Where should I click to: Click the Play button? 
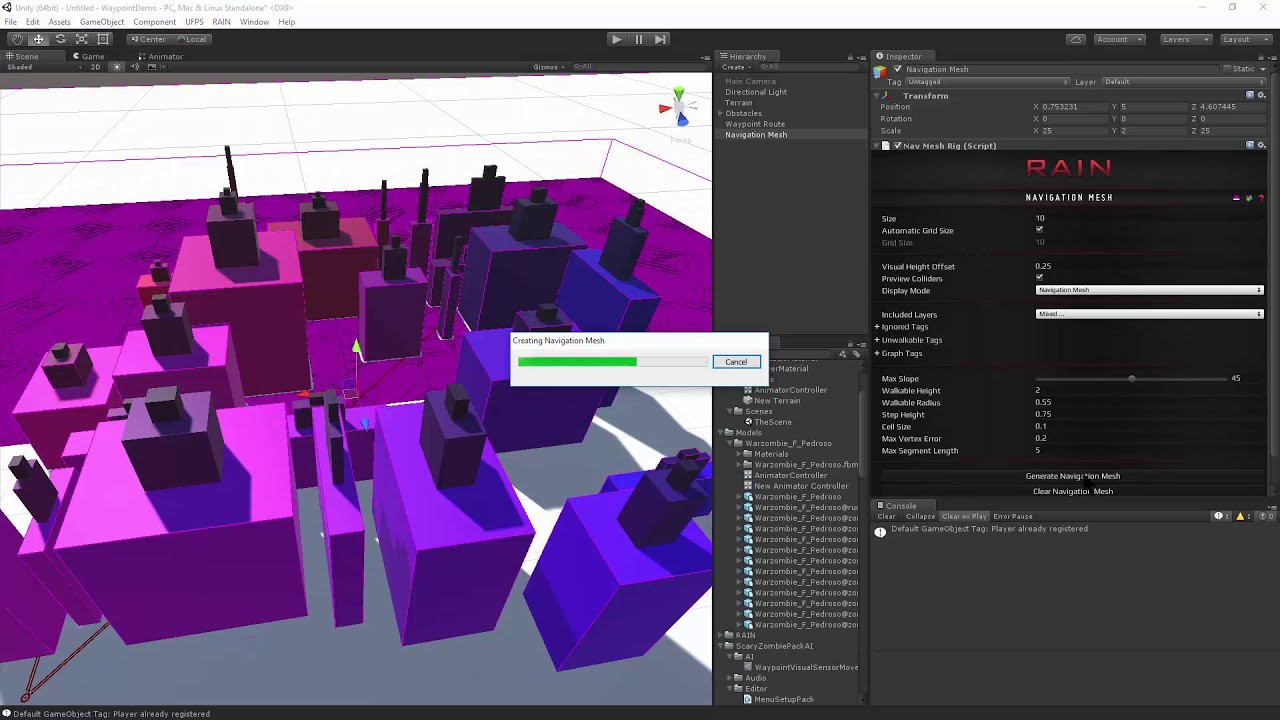click(x=616, y=39)
